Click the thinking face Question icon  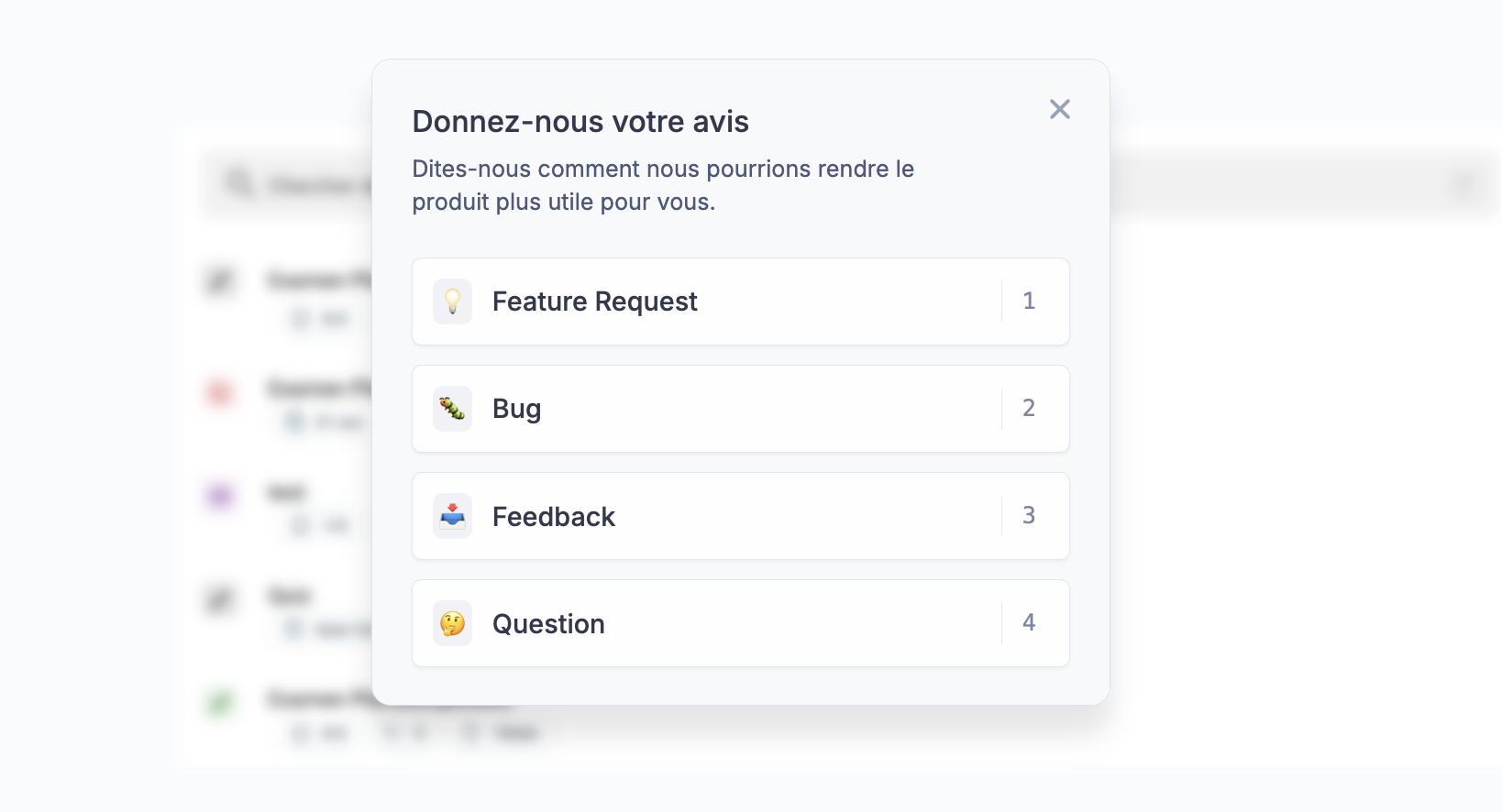click(452, 623)
